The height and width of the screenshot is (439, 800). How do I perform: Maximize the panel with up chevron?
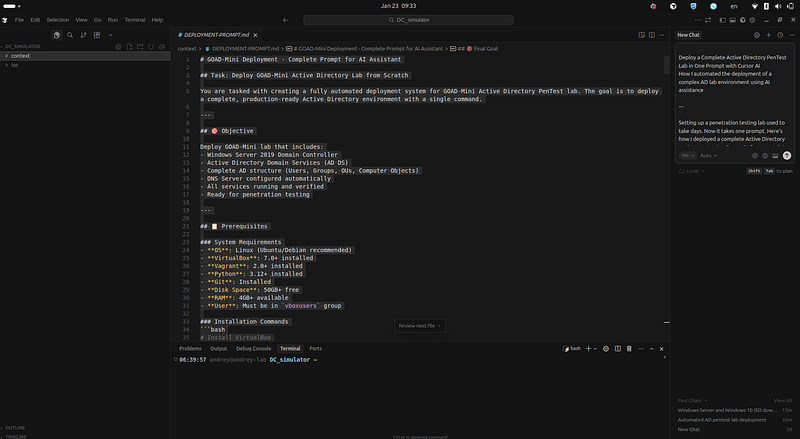(652, 349)
